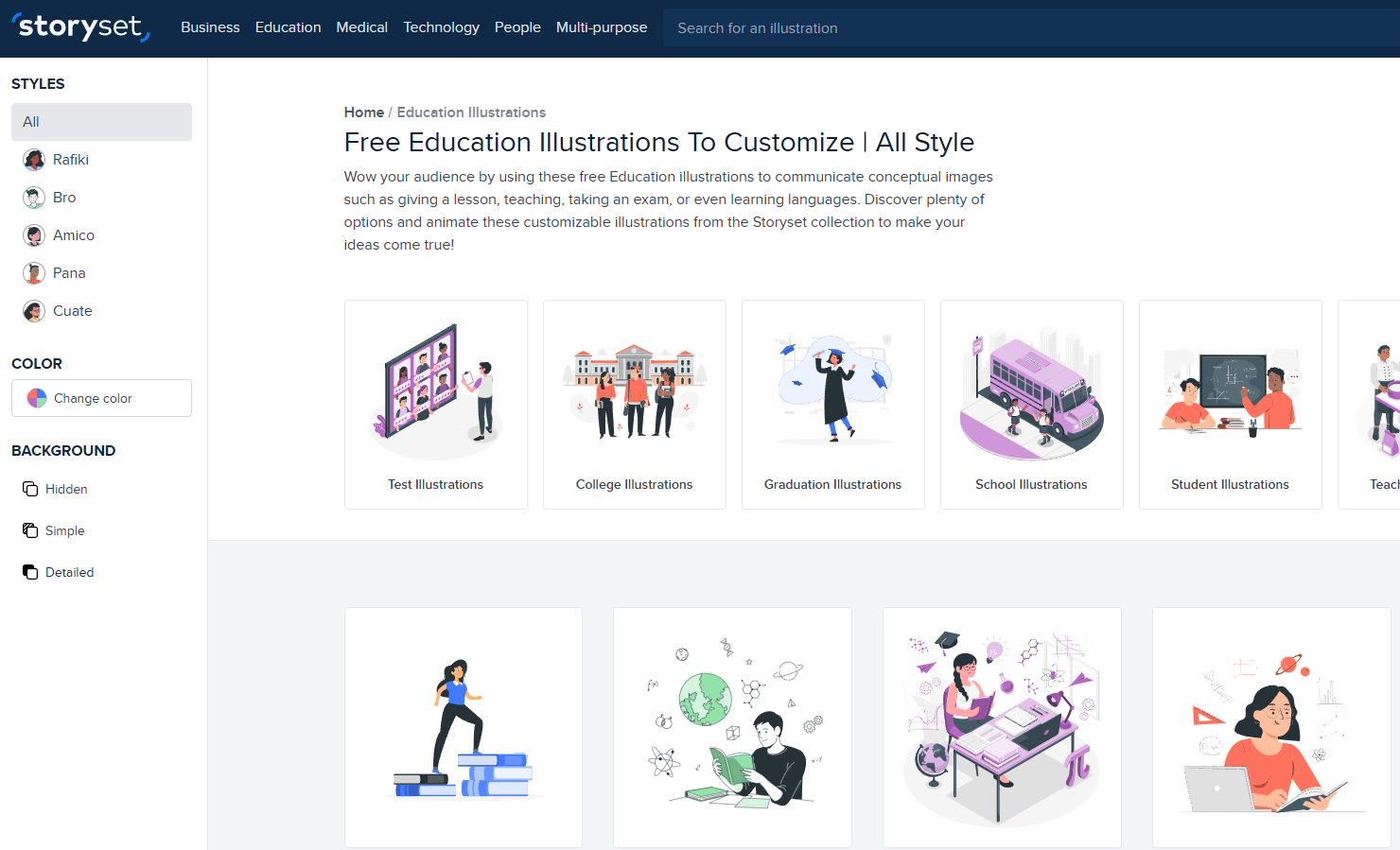Open the School Illustrations card
This screenshot has height=850, width=1400.
click(x=1032, y=405)
